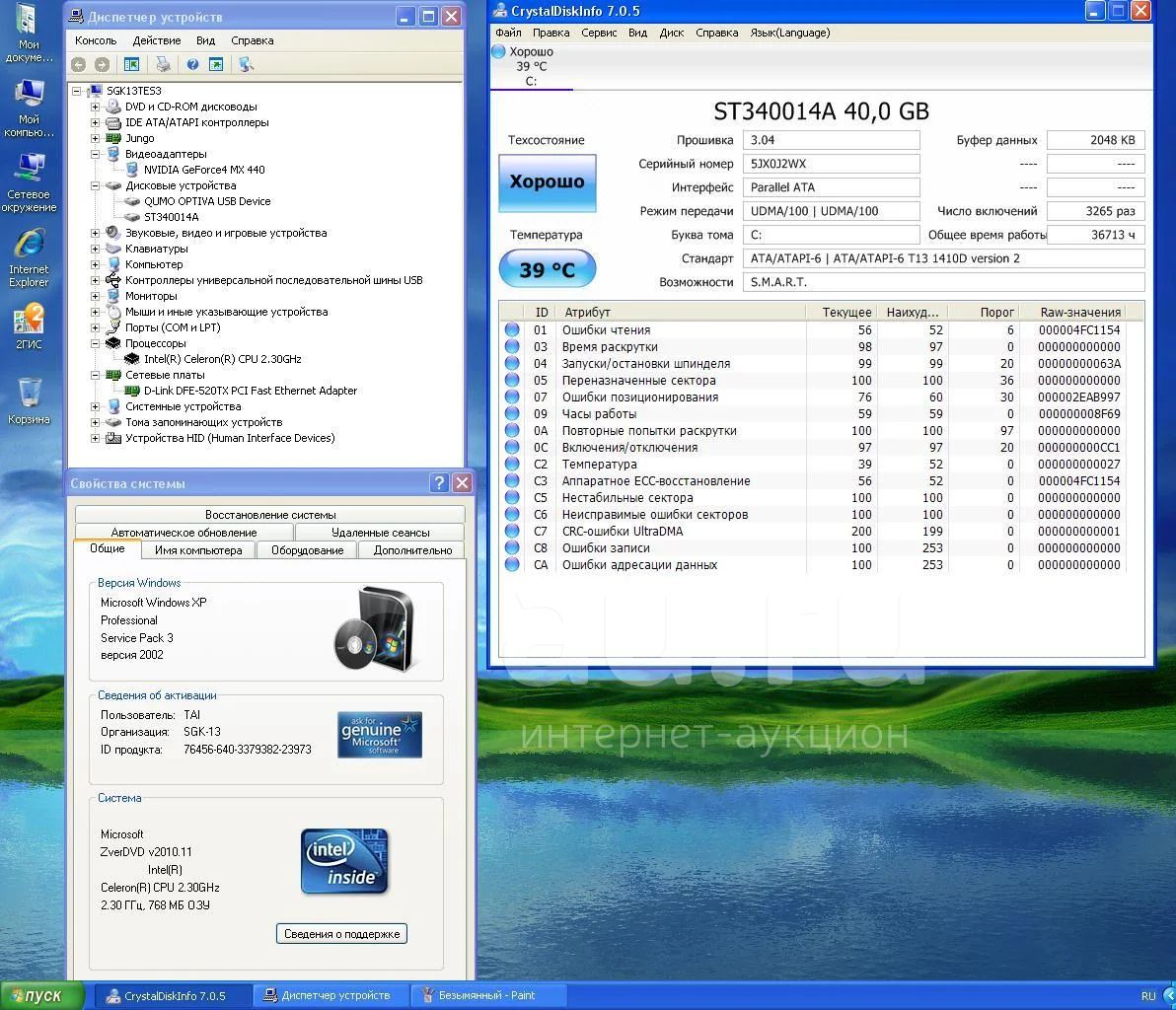Expand the Порты (COM и LPT) node
1176x1010 pixels.
96,327
